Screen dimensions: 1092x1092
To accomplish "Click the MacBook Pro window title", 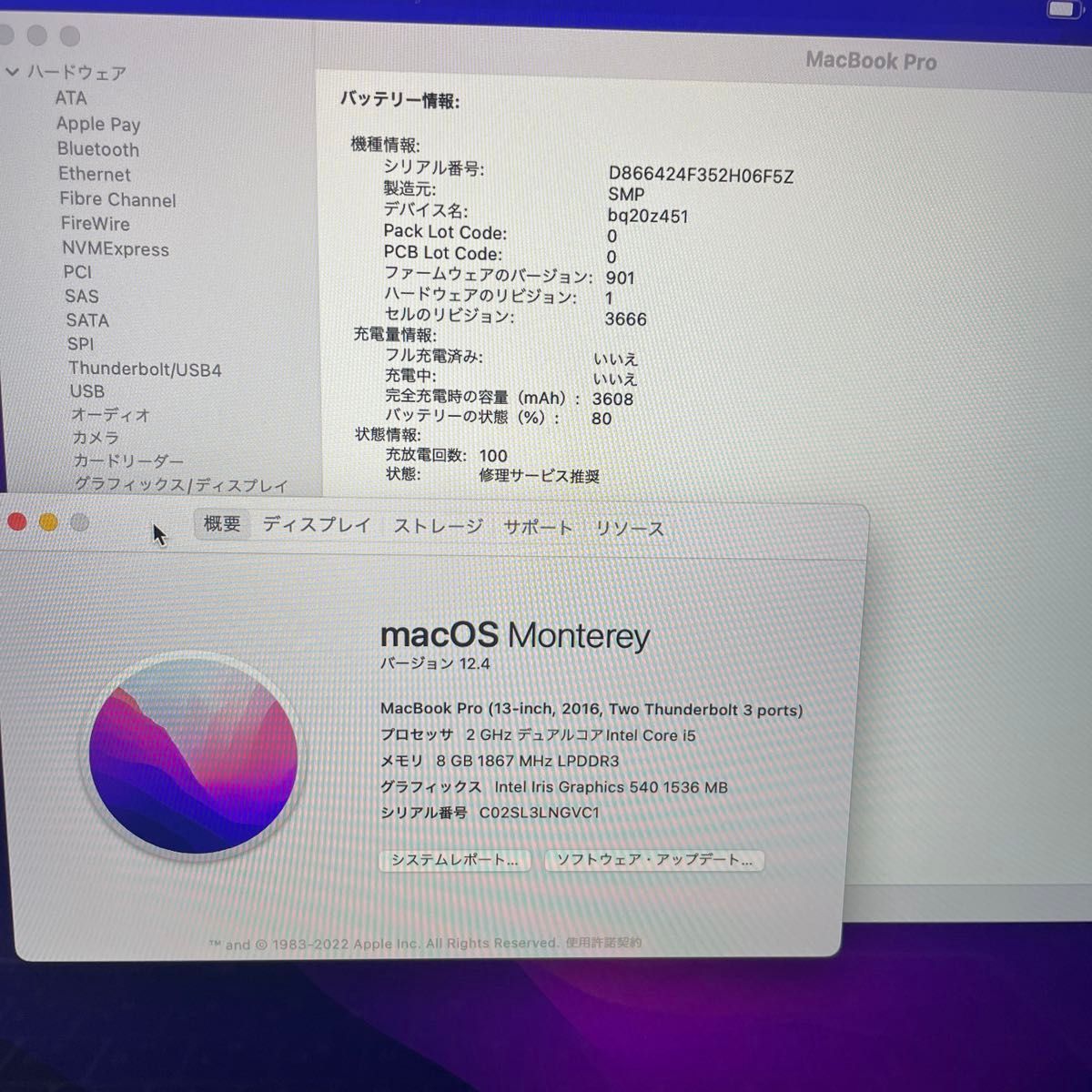I will click(x=871, y=62).
